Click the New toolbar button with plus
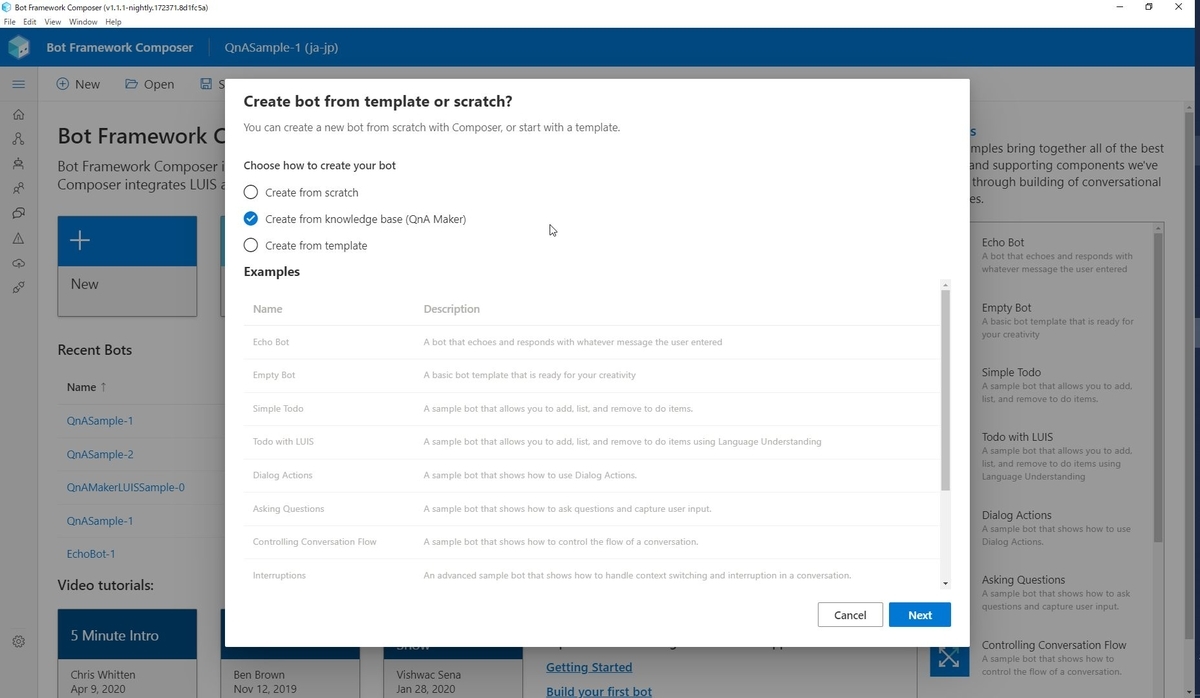 pyautogui.click(x=78, y=84)
